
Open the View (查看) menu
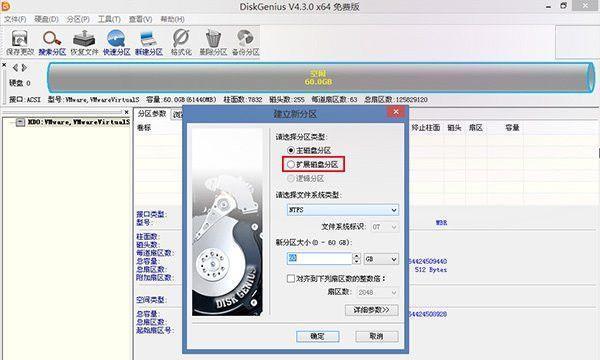[x=140, y=19]
